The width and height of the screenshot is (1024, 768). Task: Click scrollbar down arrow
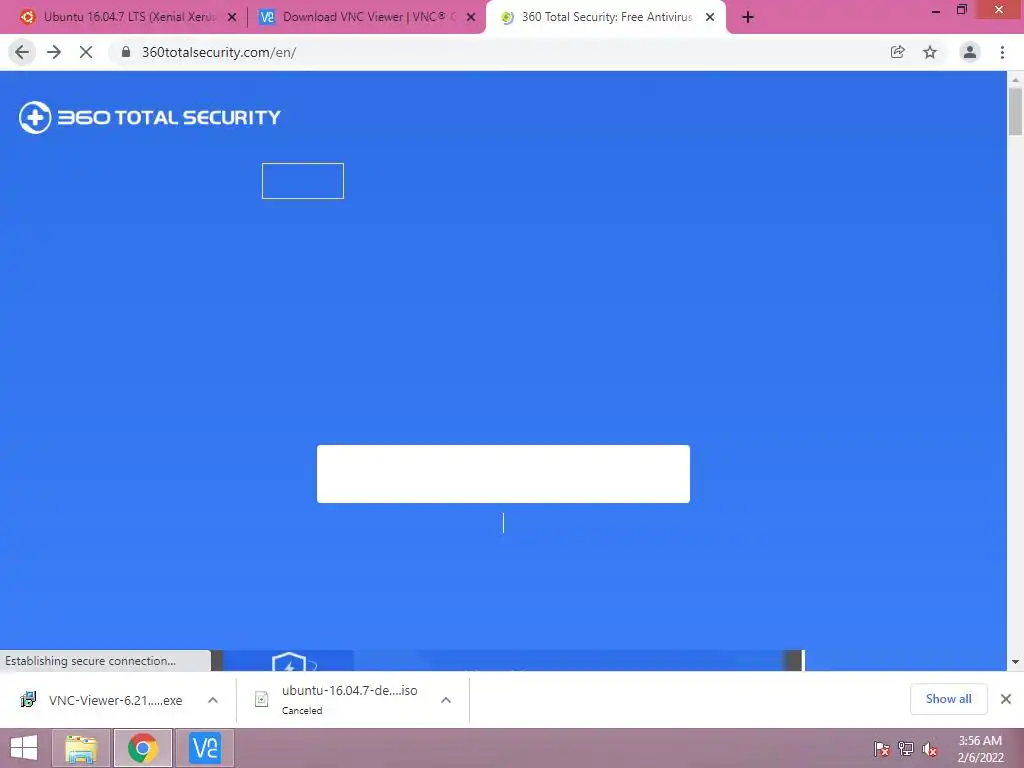coord(1015,662)
